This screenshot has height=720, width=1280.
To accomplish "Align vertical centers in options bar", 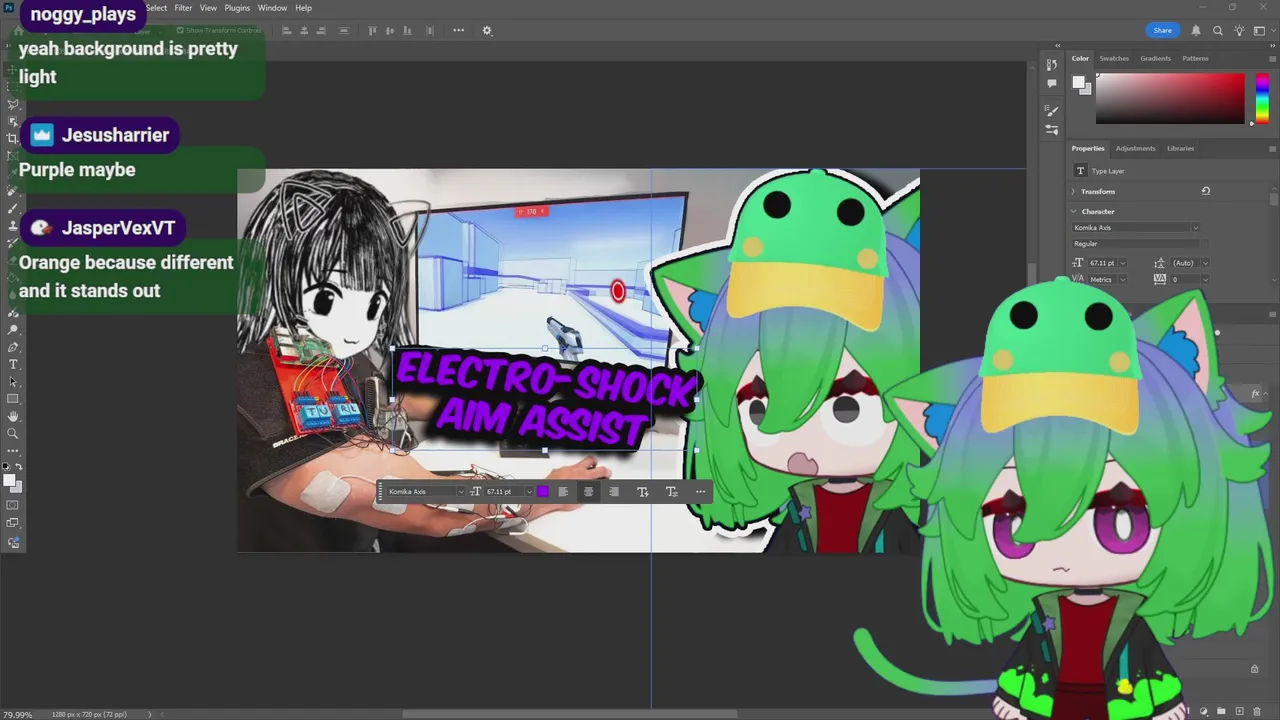I will [390, 30].
